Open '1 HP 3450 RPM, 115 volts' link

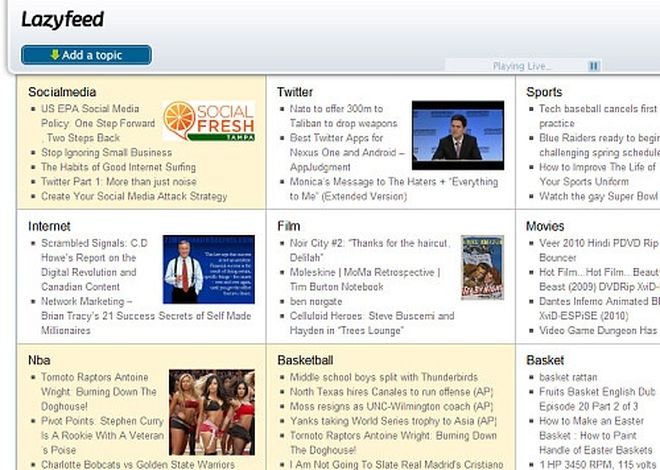(x=599, y=464)
